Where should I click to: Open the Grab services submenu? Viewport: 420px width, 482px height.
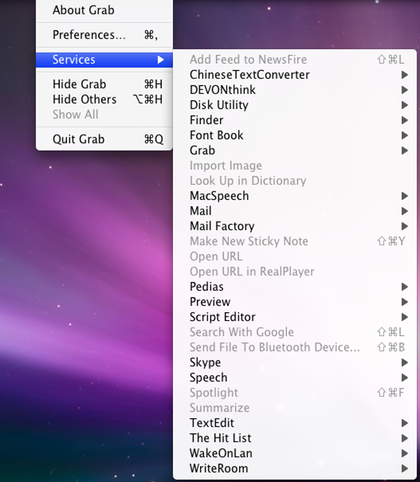pos(295,150)
